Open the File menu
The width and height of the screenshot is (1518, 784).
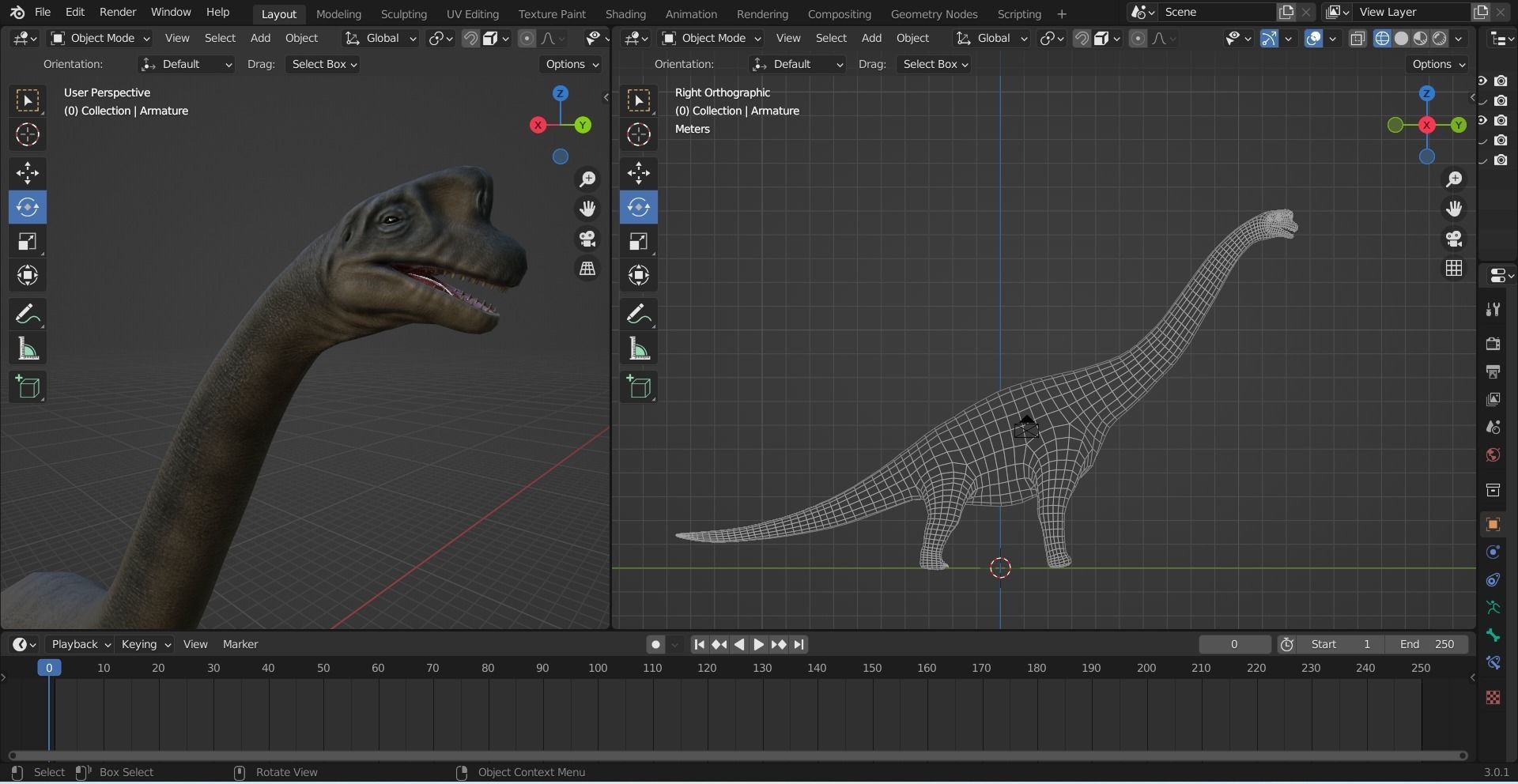pyautogui.click(x=43, y=13)
